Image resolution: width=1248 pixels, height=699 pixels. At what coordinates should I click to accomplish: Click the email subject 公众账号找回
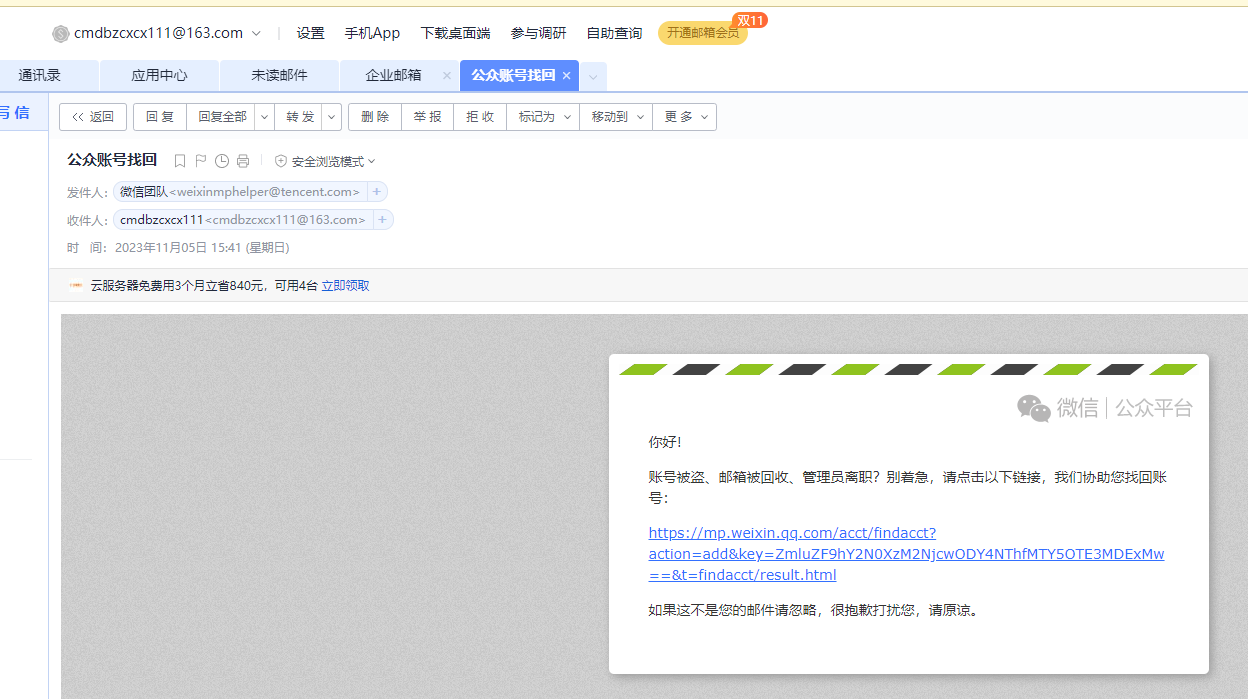(112, 160)
